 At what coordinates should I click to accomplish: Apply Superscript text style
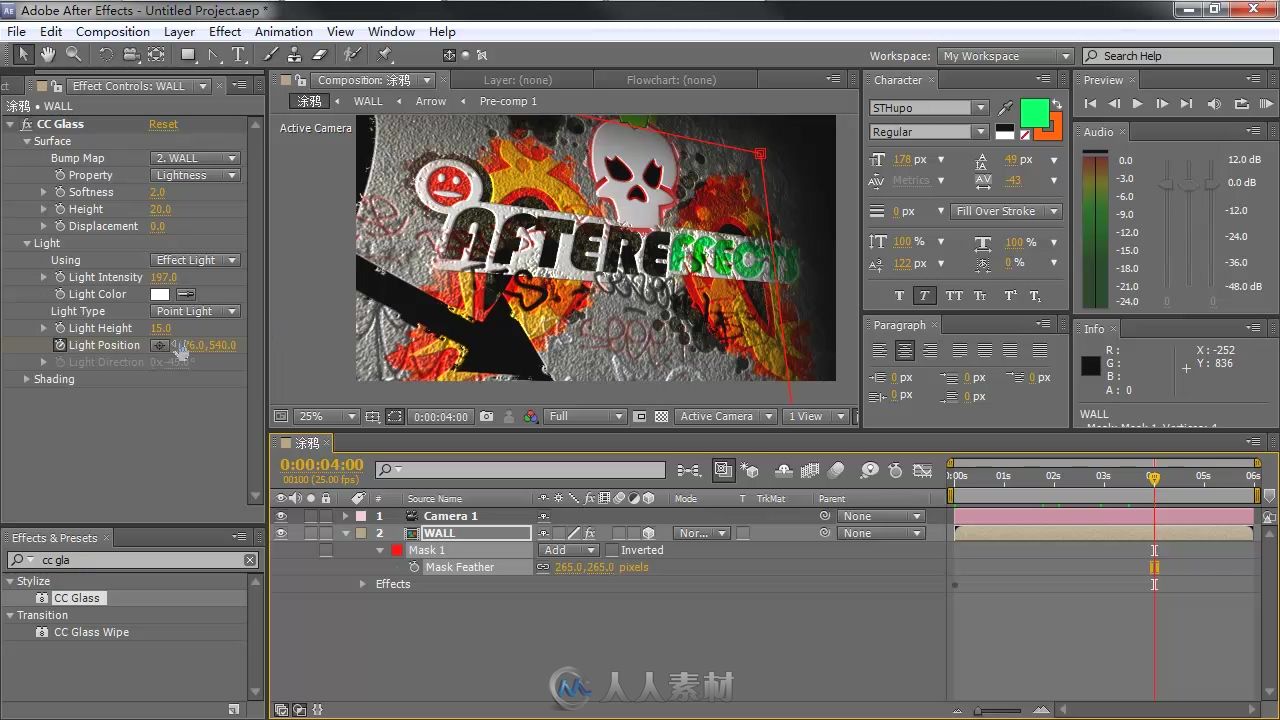click(x=1010, y=296)
